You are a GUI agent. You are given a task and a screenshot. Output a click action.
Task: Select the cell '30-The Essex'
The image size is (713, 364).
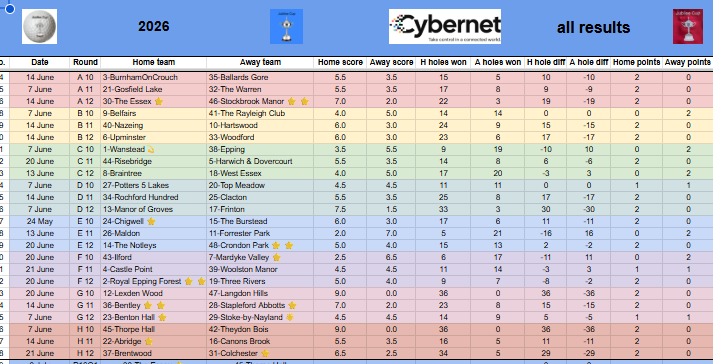pos(154,101)
